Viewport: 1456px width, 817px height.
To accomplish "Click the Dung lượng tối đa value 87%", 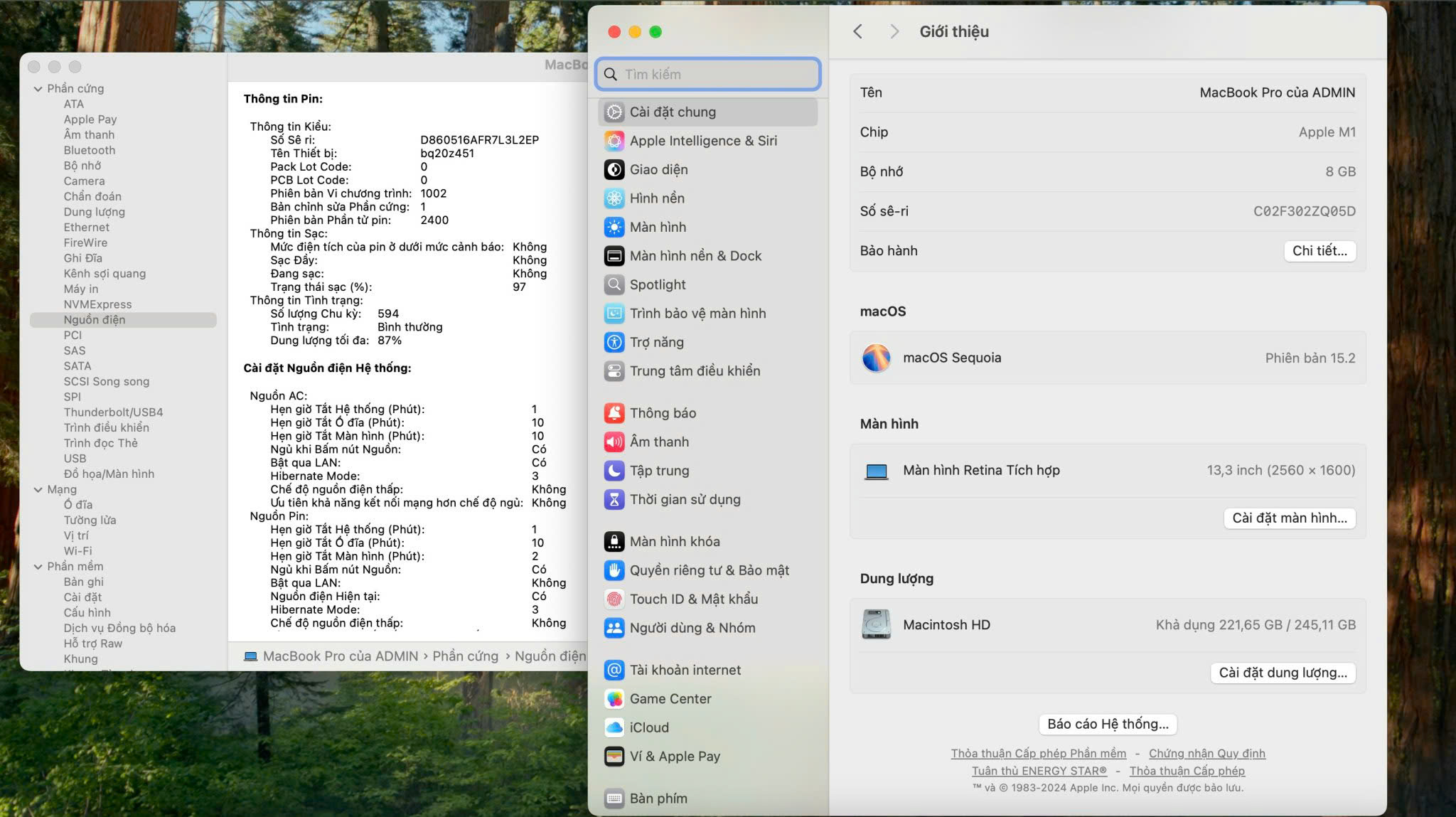I will (x=390, y=341).
